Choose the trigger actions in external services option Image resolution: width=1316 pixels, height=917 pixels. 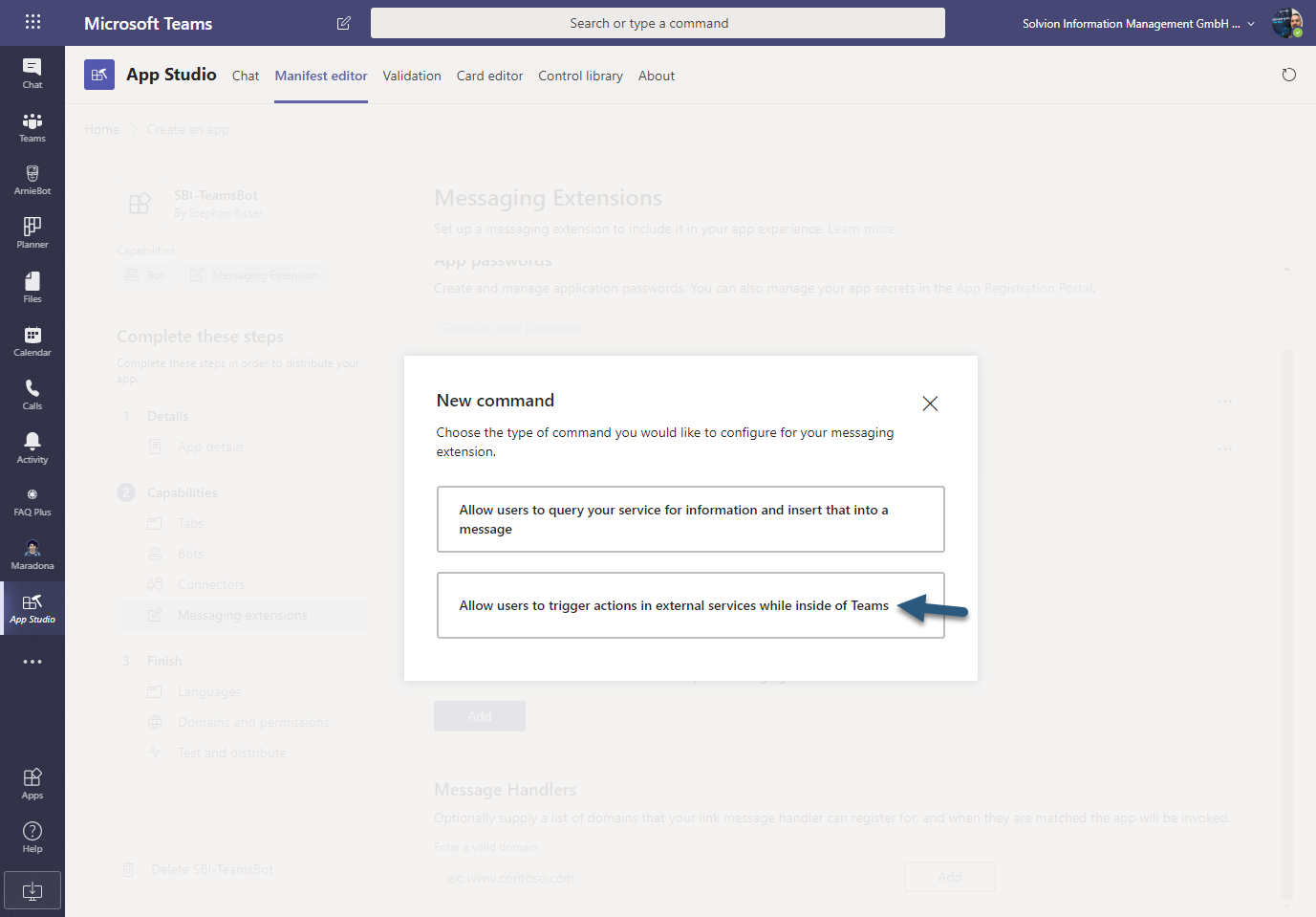691,605
